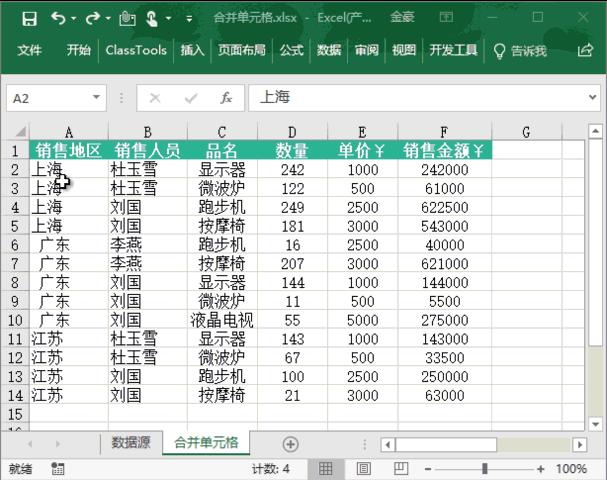The image size is (607, 480).
Task: Switch to Normal view icon
Action: [x=325, y=469]
